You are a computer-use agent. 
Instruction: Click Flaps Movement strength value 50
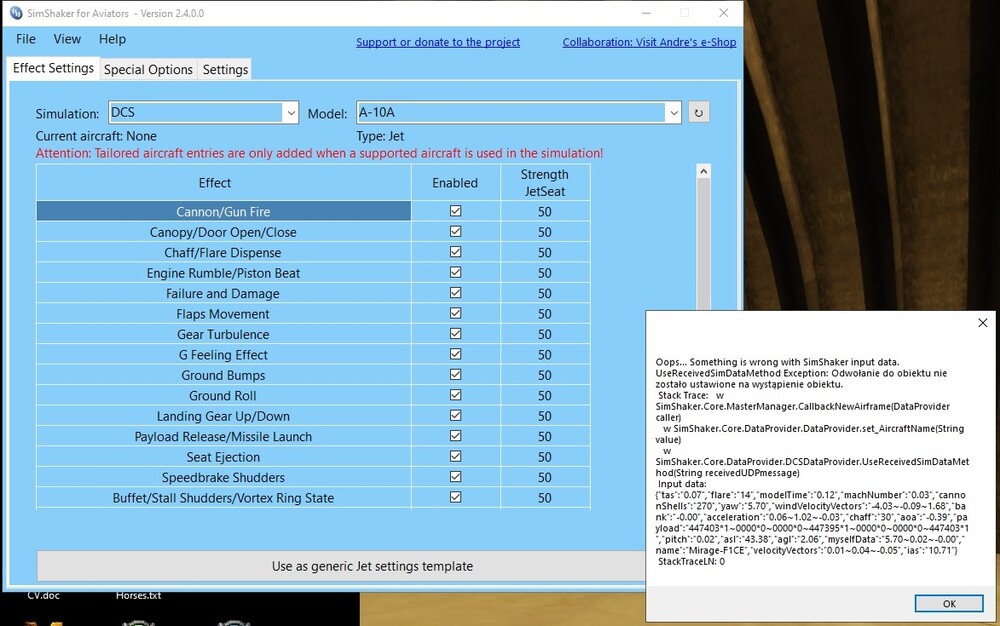pos(545,314)
